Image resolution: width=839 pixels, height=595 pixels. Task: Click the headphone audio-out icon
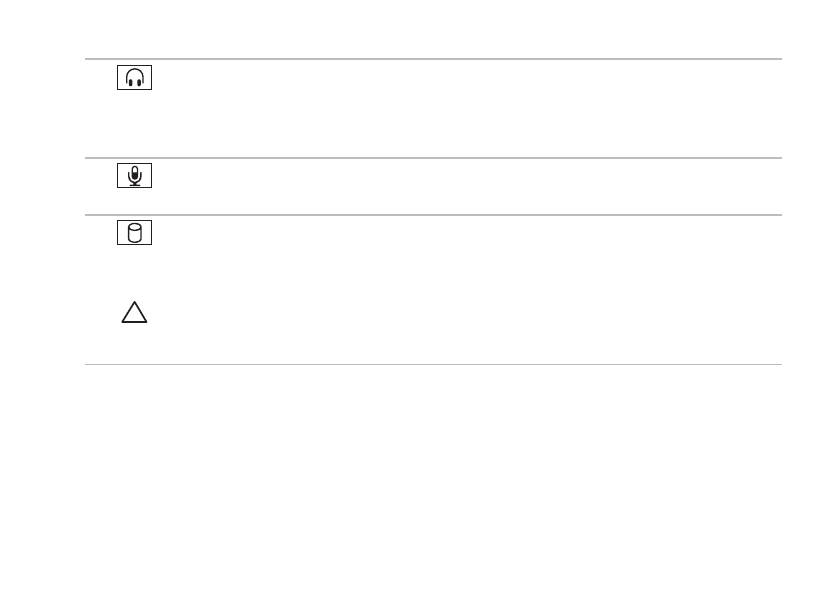134,78
